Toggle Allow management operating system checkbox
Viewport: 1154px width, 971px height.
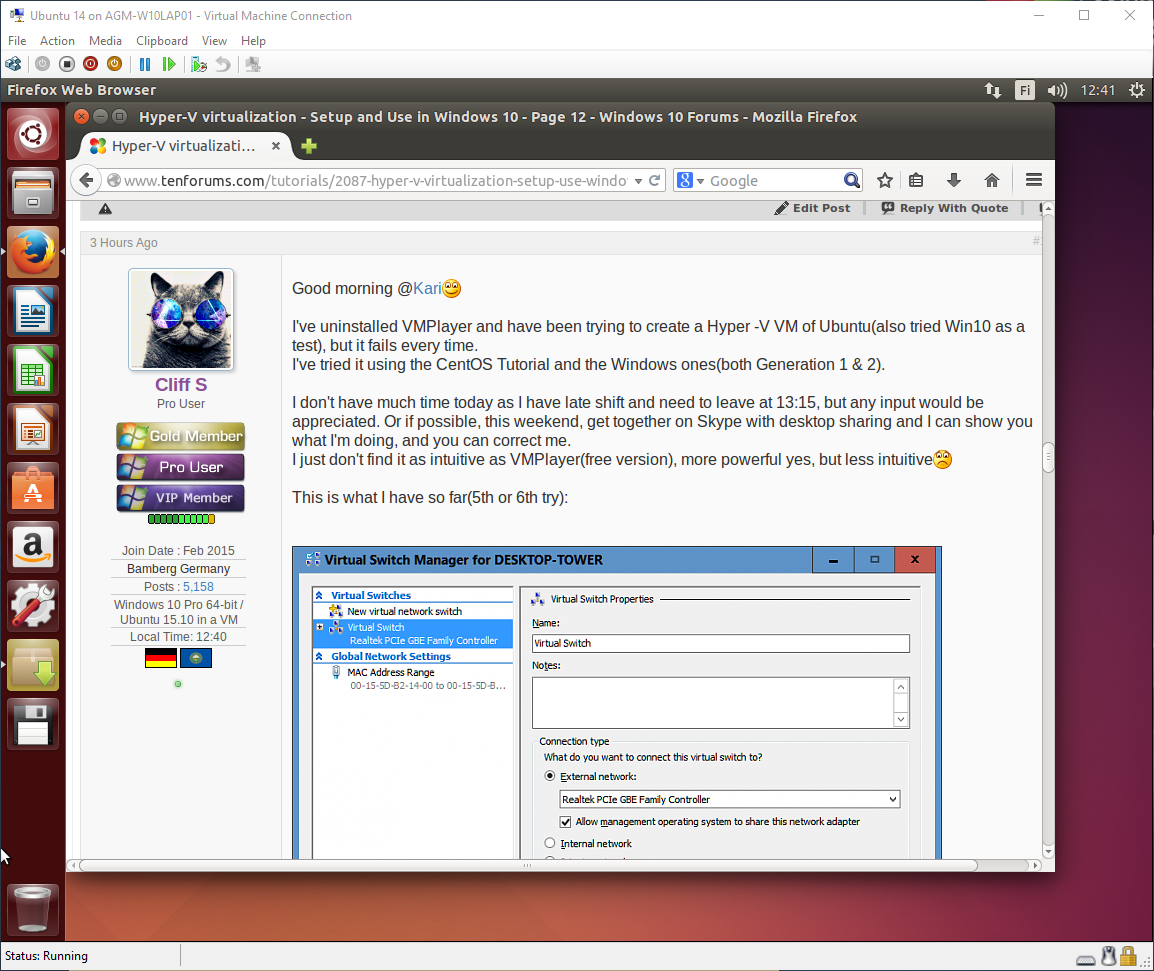(x=565, y=822)
